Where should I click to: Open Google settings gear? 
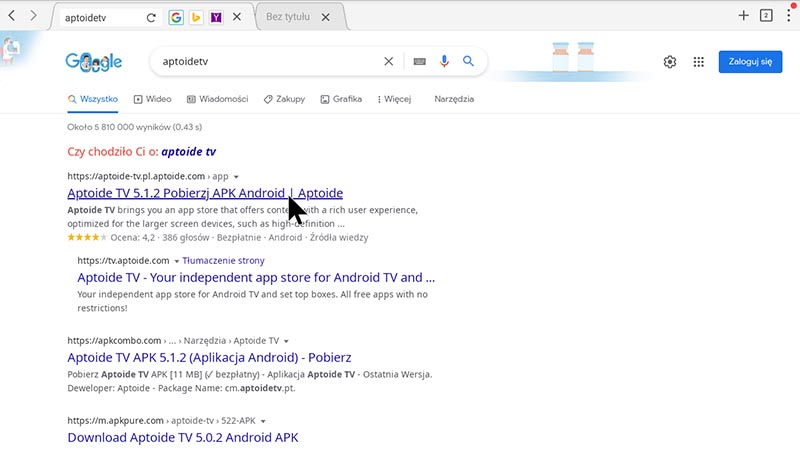(x=670, y=62)
